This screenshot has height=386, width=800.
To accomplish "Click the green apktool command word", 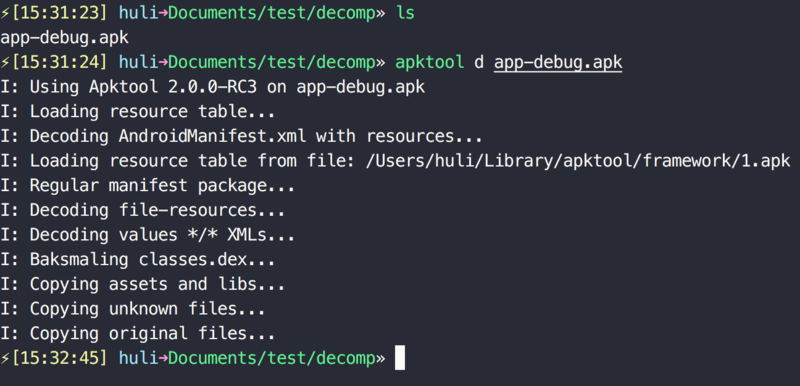I will coord(430,63).
